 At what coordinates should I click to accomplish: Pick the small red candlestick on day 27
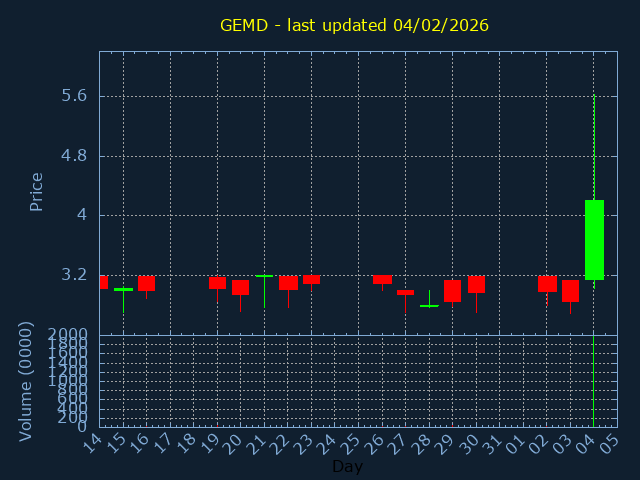click(405, 292)
